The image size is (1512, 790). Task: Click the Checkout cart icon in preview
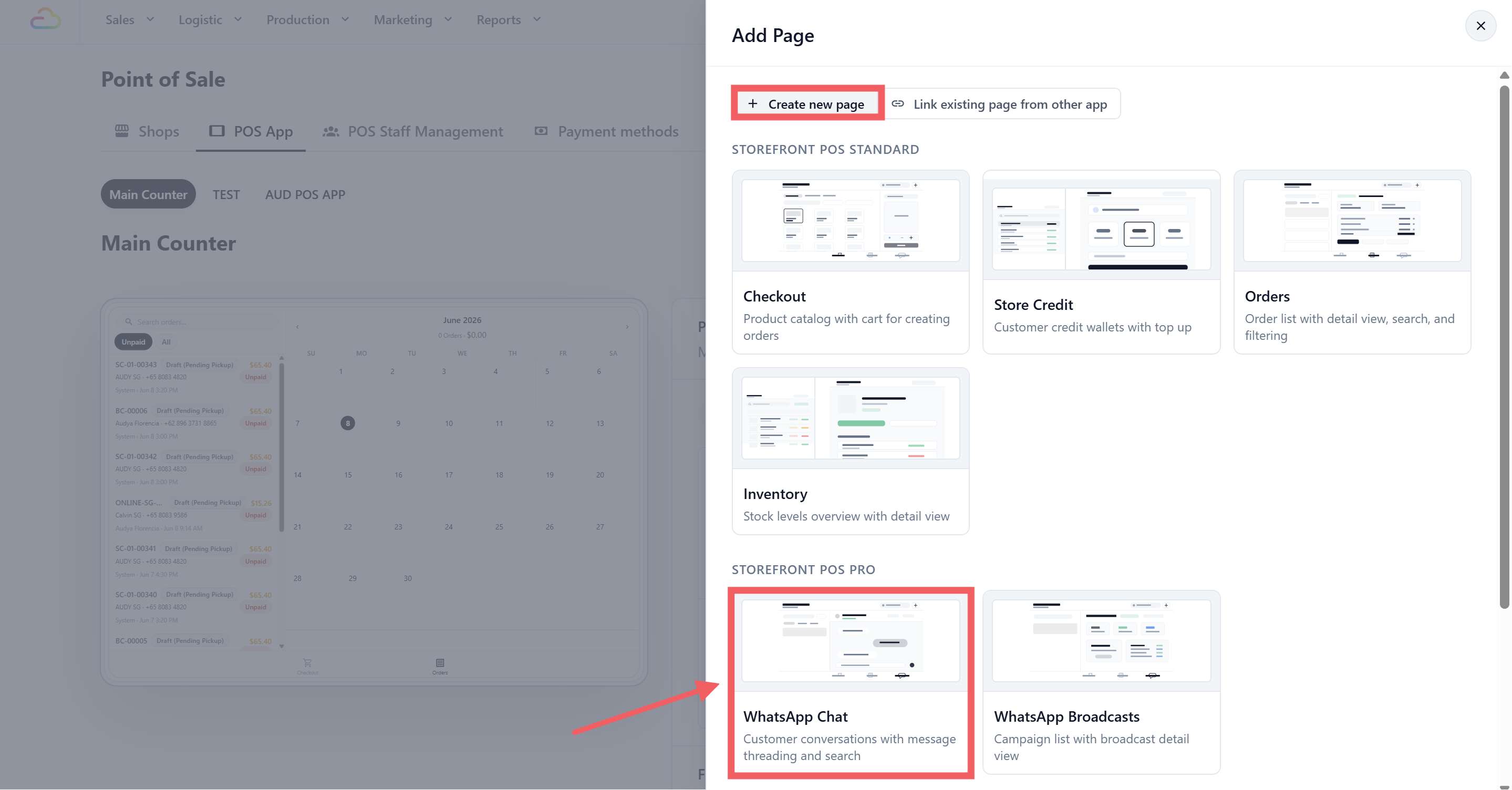(307, 663)
